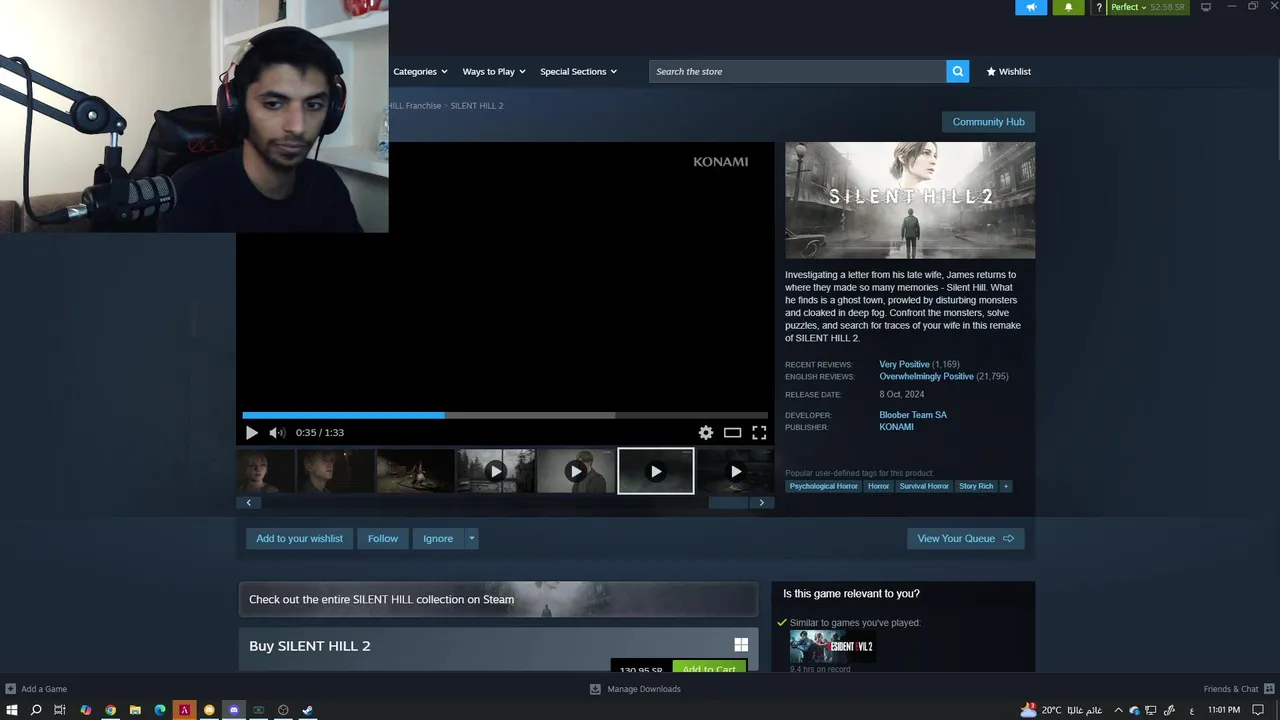1280x720 pixels.
Task: Open Very Positive recent reviews link
Action: [x=904, y=364]
